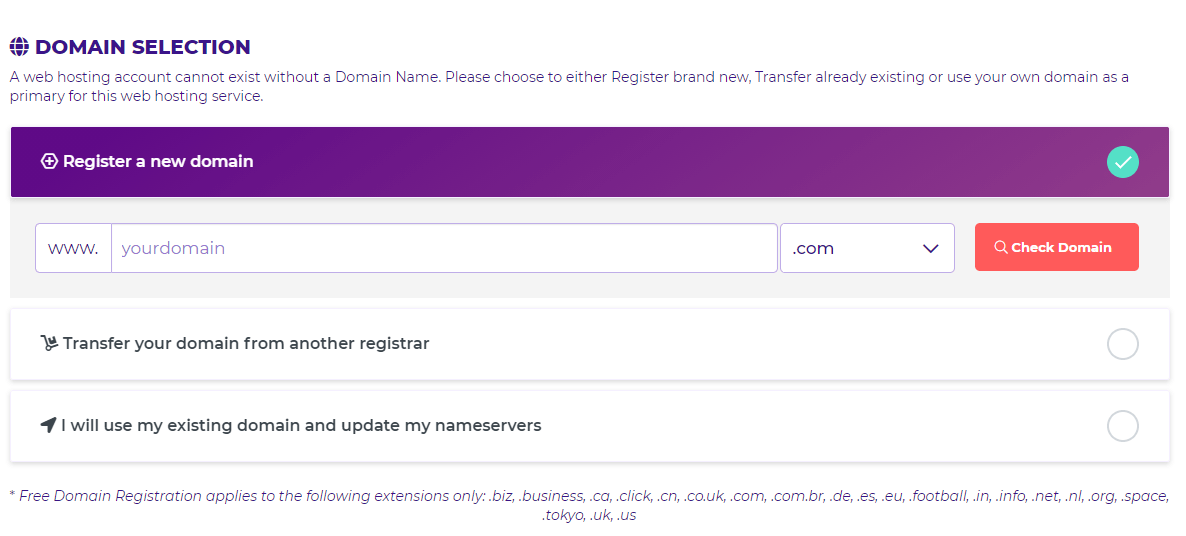Viewport: 1186px width, 536px height.
Task: Pick I will use my existing domain option
Action: pyautogui.click(x=590, y=426)
